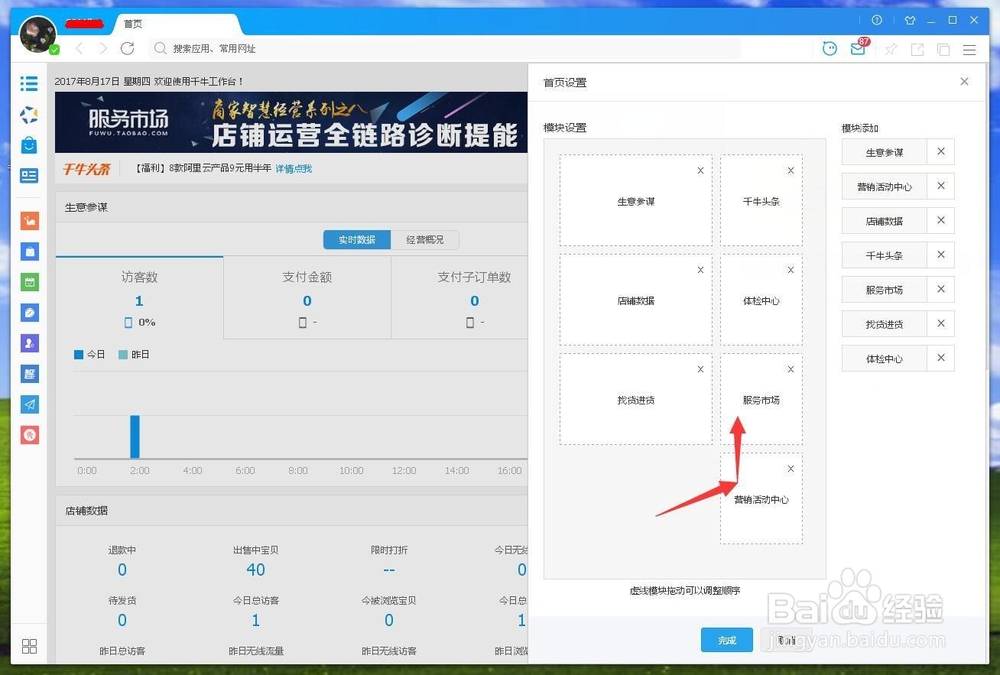The image size is (1000, 675).
Task: Open the blue smiling shopping bag icon
Action: click(x=29, y=145)
